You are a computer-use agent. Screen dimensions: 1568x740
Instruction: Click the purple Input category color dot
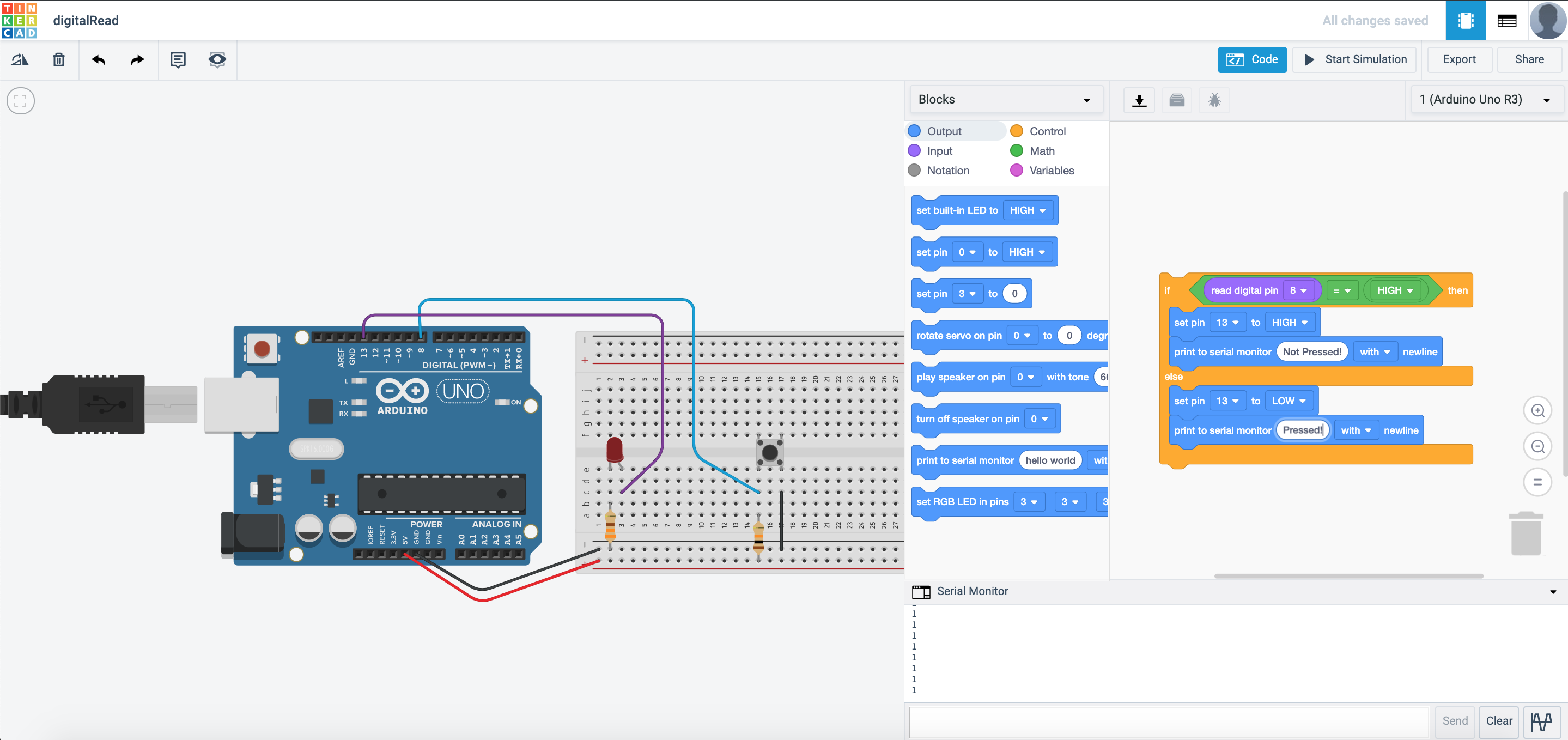[914, 150]
